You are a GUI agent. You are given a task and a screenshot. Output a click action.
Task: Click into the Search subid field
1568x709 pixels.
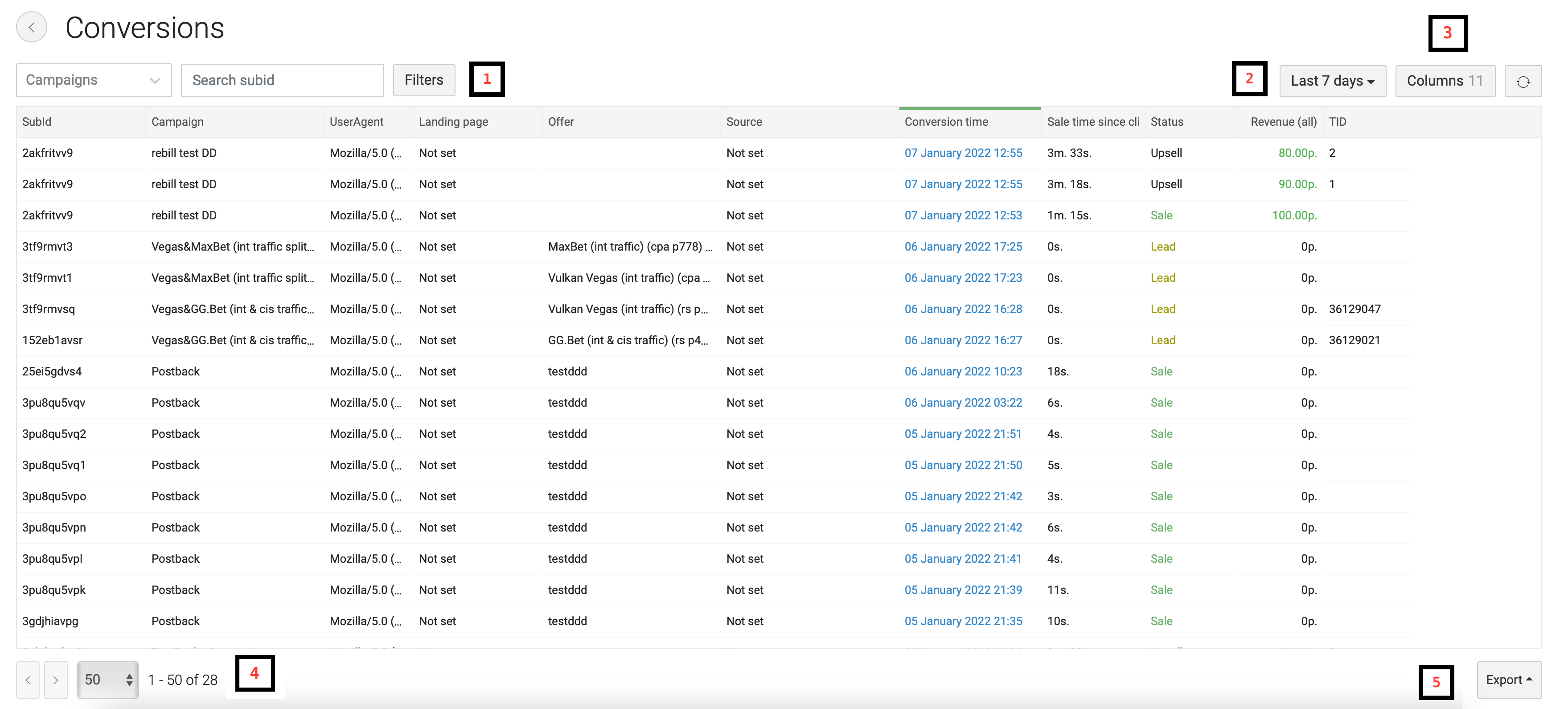(283, 80)
